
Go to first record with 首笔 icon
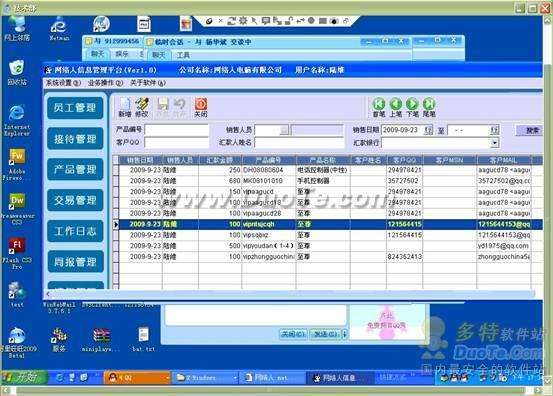379,108
